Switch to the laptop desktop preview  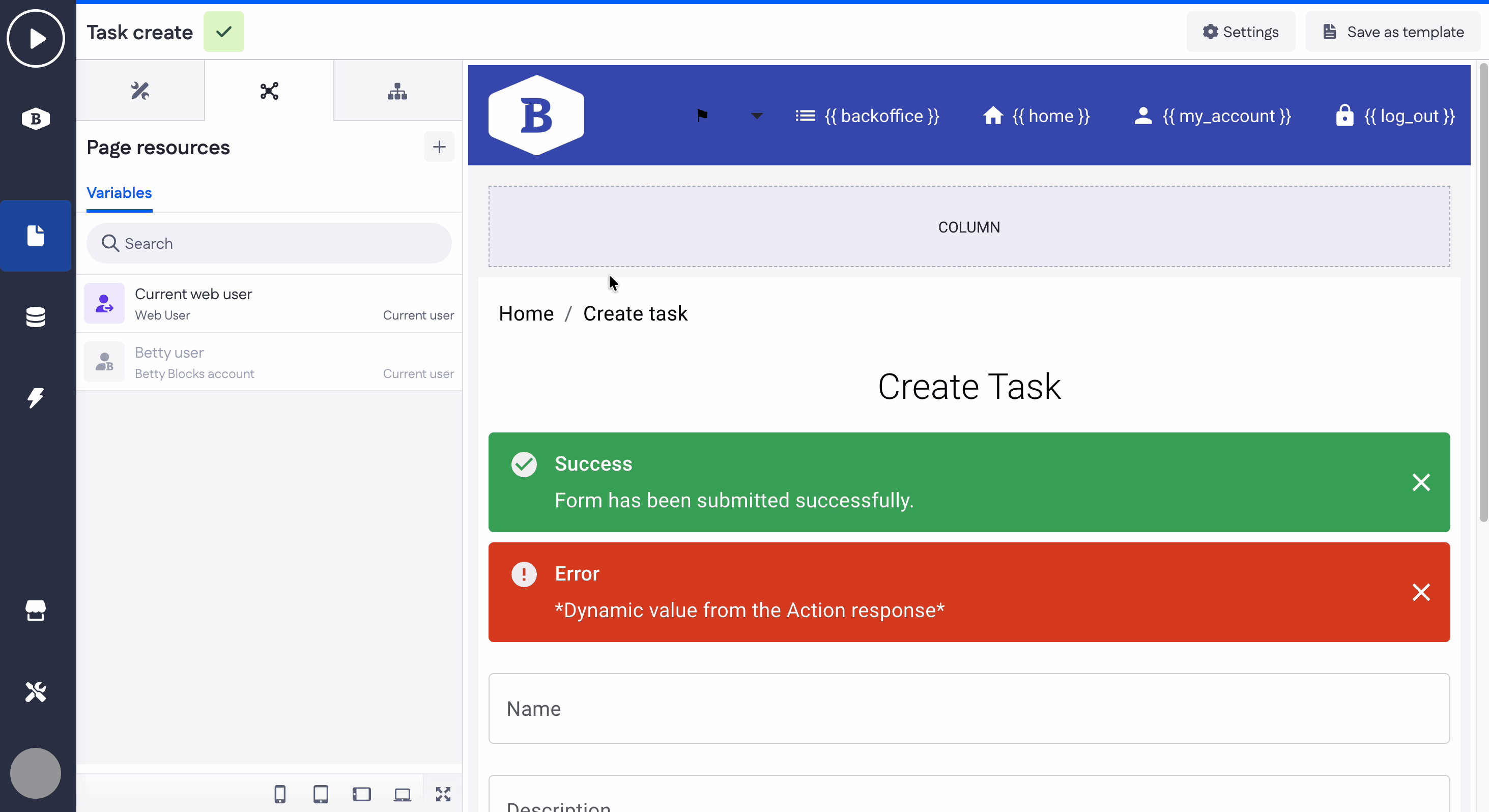[x=403, y=794]
